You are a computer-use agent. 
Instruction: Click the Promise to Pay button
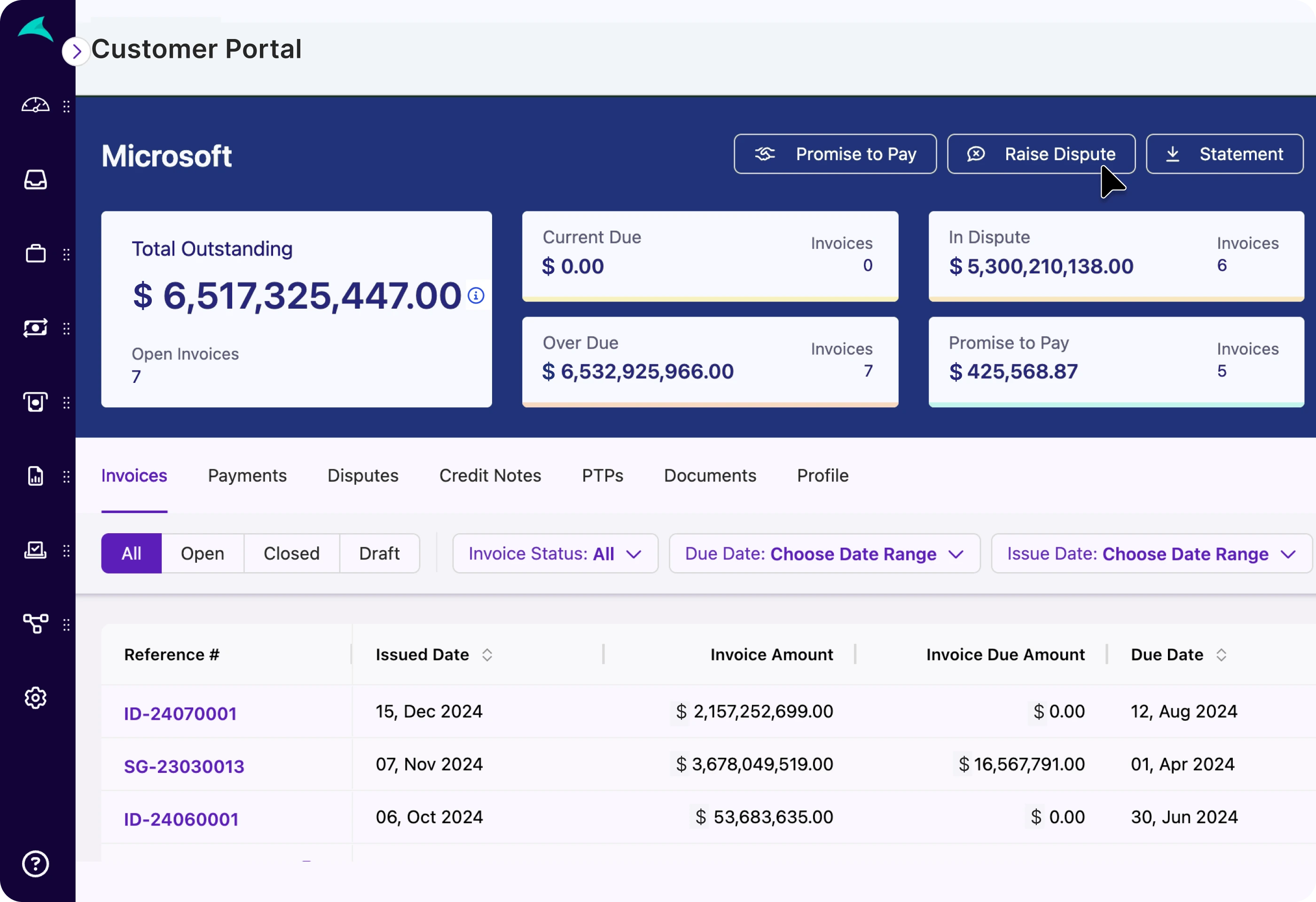click(835, 154)
